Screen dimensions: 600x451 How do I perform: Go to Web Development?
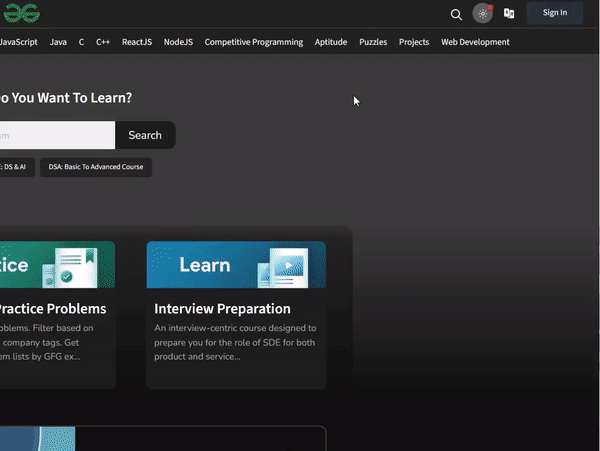475,42
